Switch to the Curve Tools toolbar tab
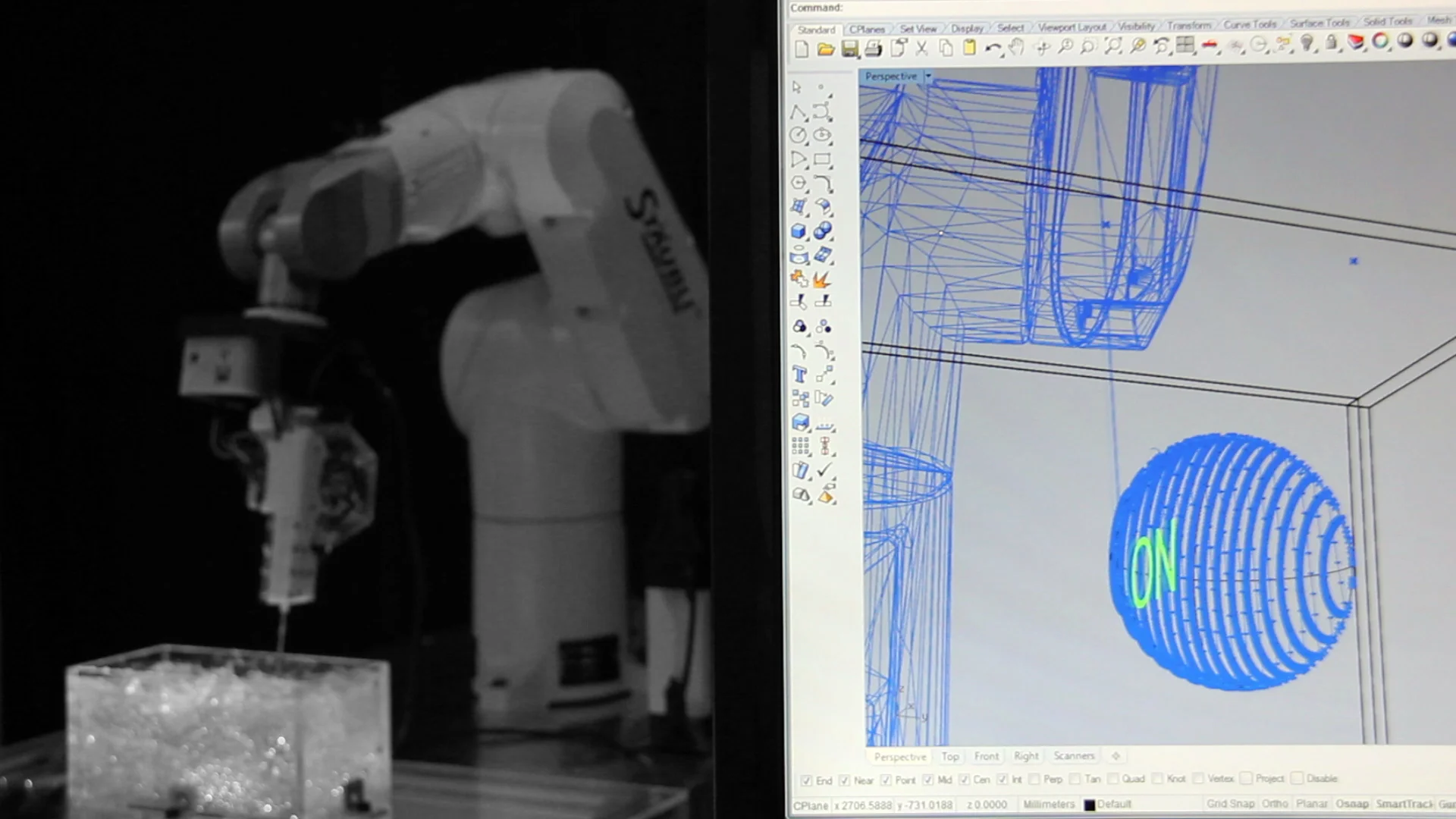1456x819 pixels. click(x=1250, y=24)
